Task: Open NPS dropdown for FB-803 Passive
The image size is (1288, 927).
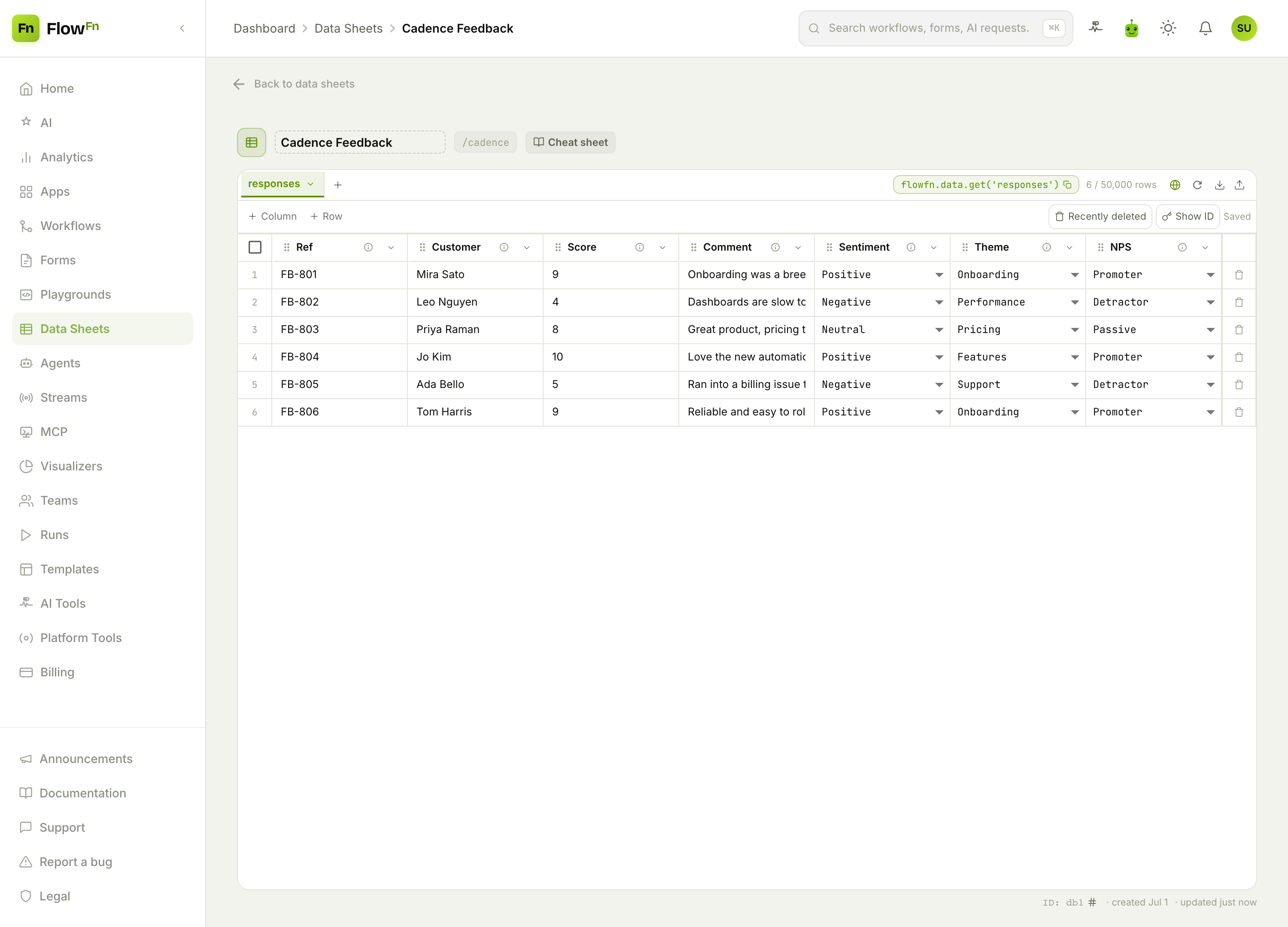Action: point(1154,330)
